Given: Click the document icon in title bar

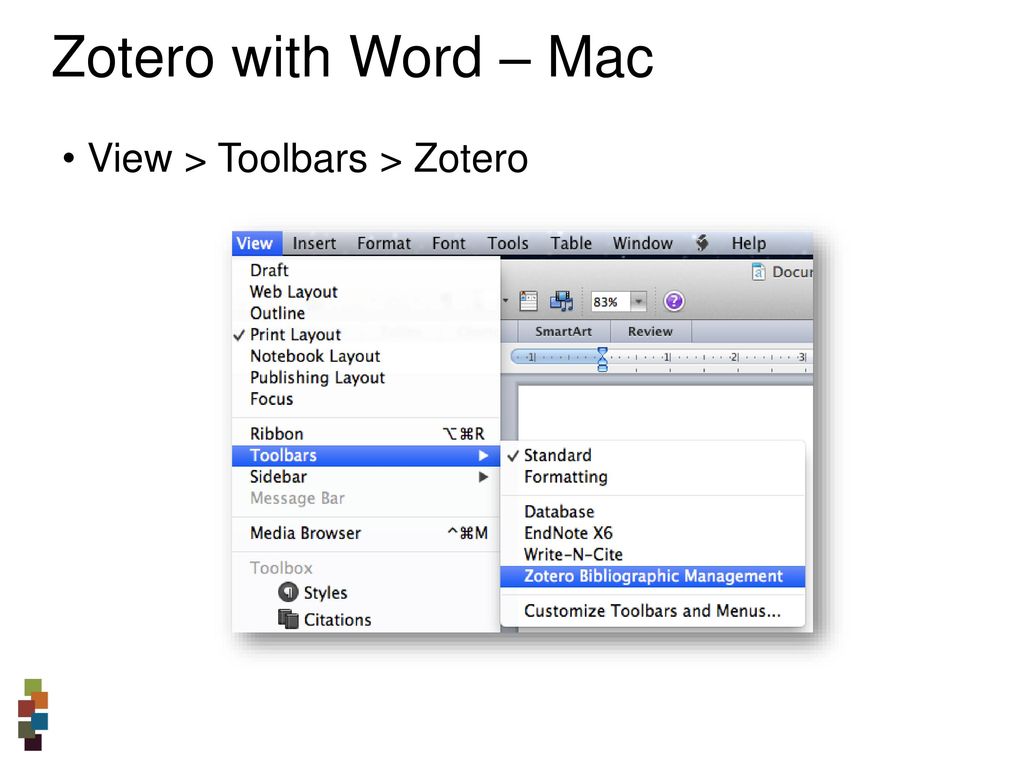Looking at the screenshot, I should pos(758,272).
